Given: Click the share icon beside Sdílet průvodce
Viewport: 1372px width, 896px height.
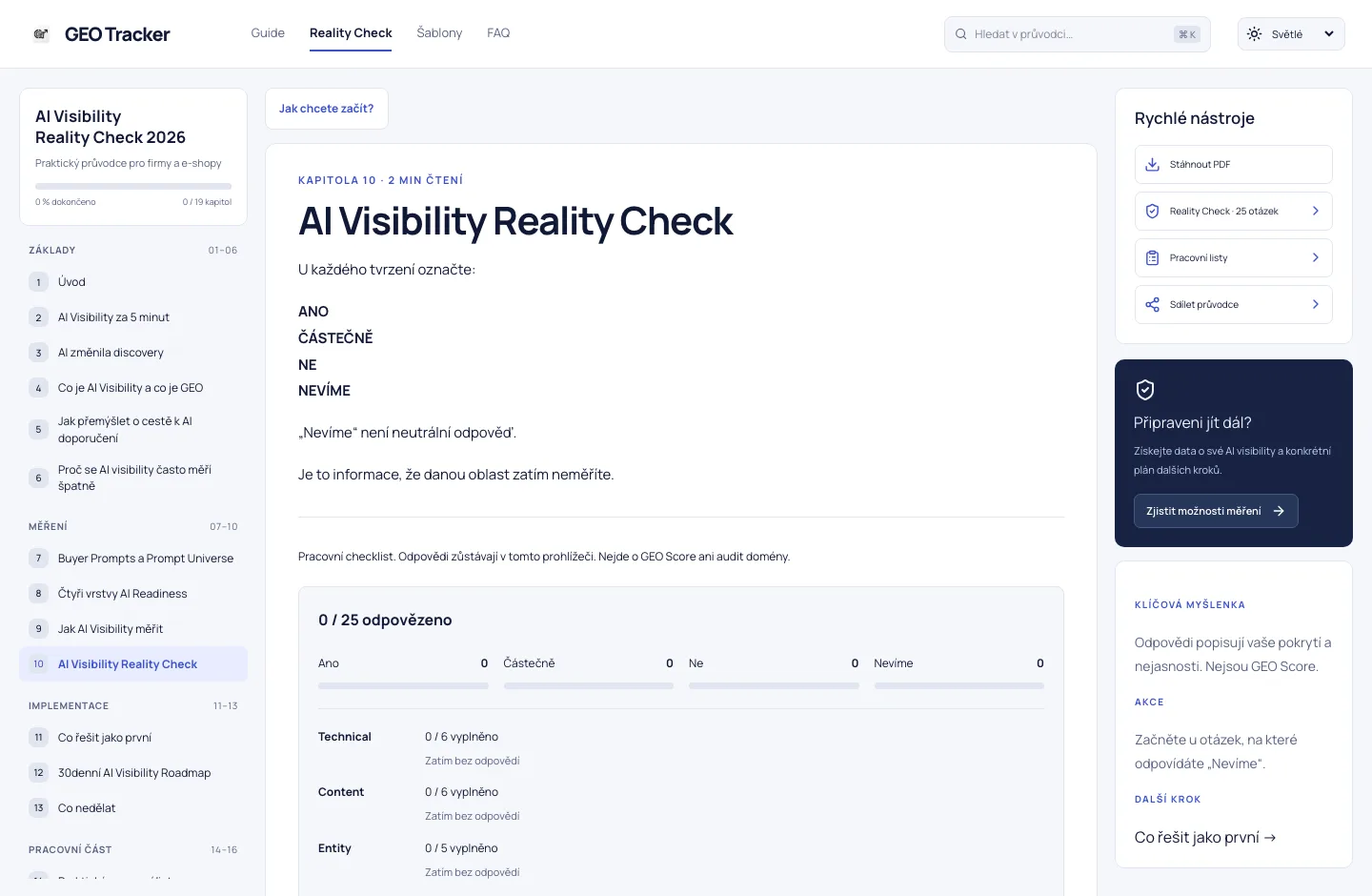Looking at the screenshot, I should 1152,304.
